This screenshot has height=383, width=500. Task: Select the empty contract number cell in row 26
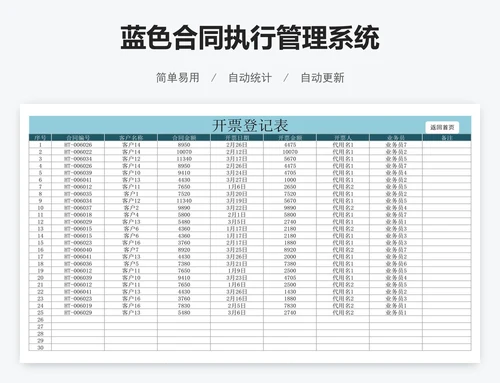78,320
